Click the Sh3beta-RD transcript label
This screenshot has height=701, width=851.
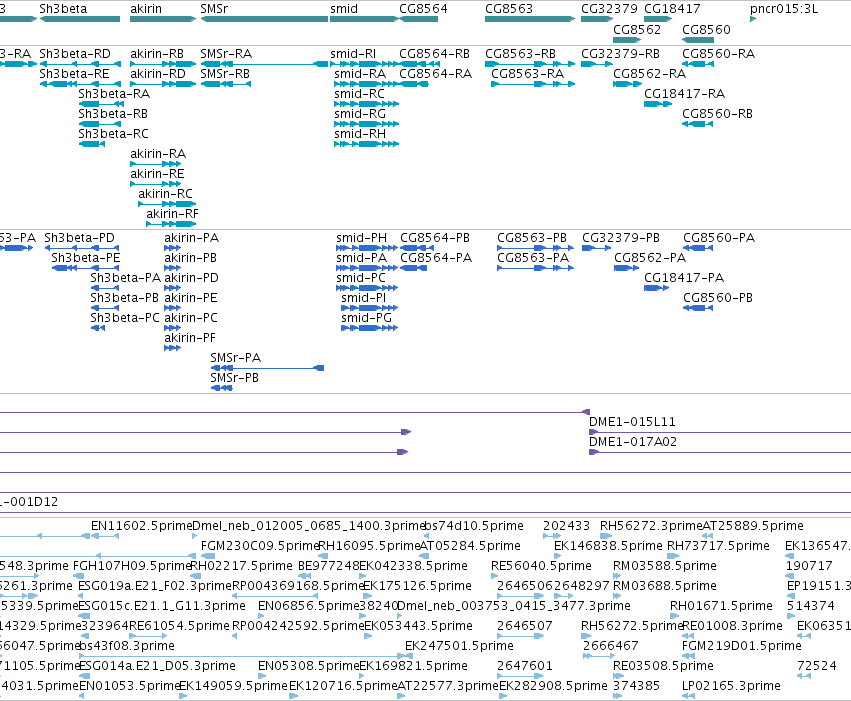point(75,54)
